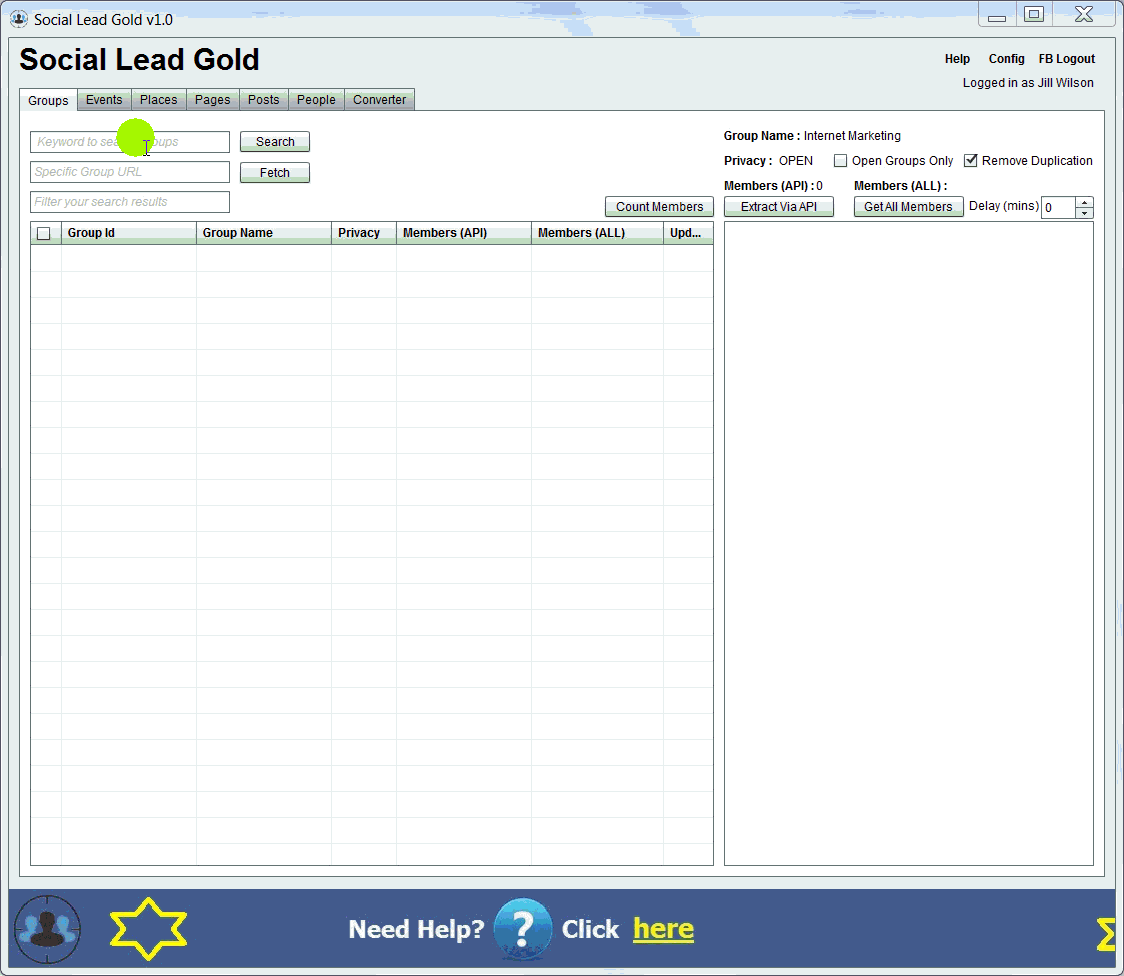Click the crosshair people icon in footer
The image size is (1124, 976).
(x=47, y=929)
